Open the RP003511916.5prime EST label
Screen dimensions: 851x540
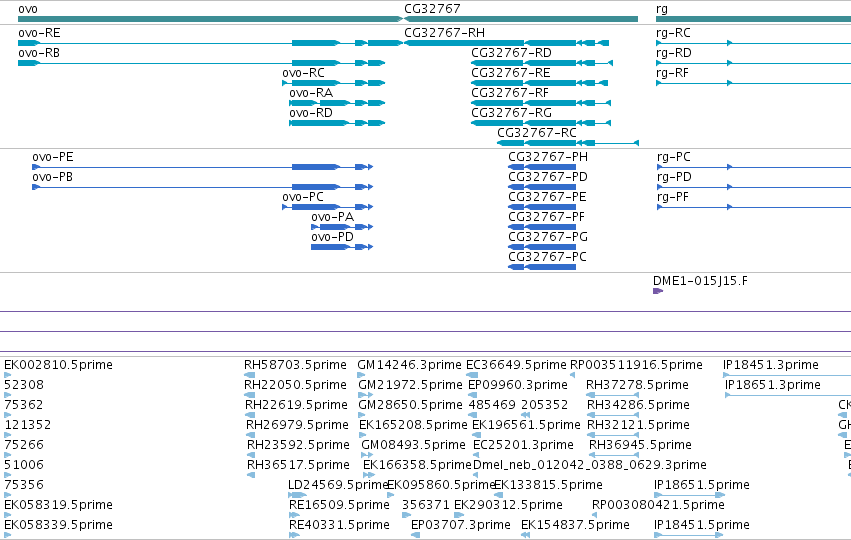click(637, 365)
